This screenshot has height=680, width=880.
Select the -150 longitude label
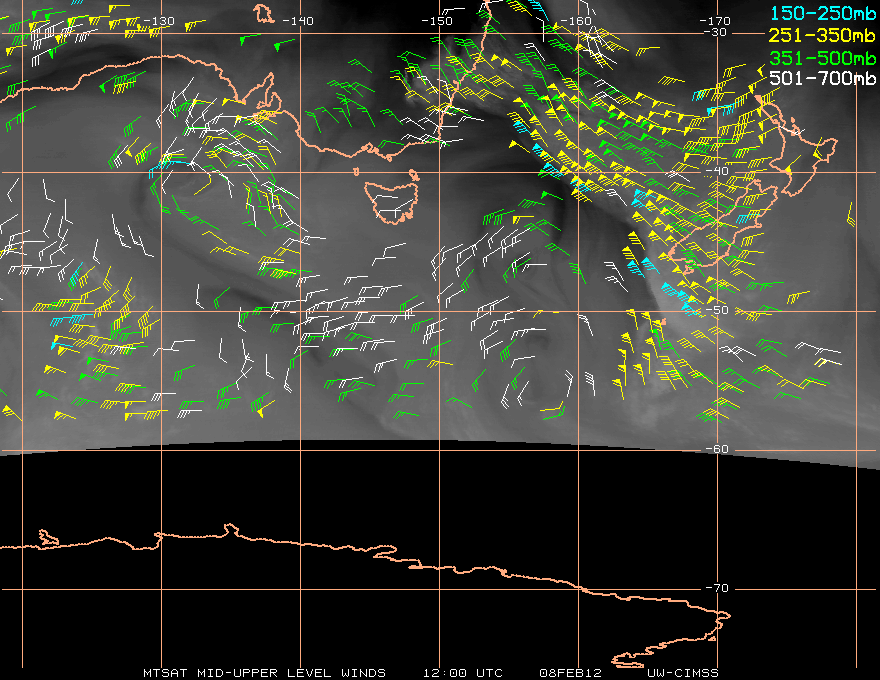pos(435,21)
